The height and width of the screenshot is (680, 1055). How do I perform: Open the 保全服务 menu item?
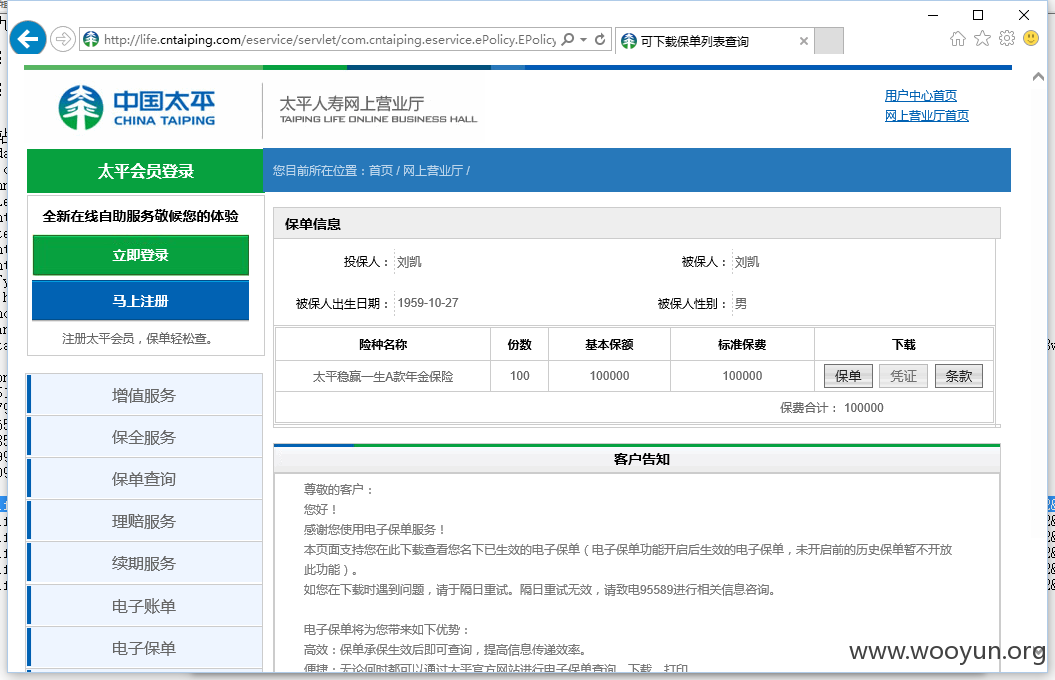click(145, 437)
